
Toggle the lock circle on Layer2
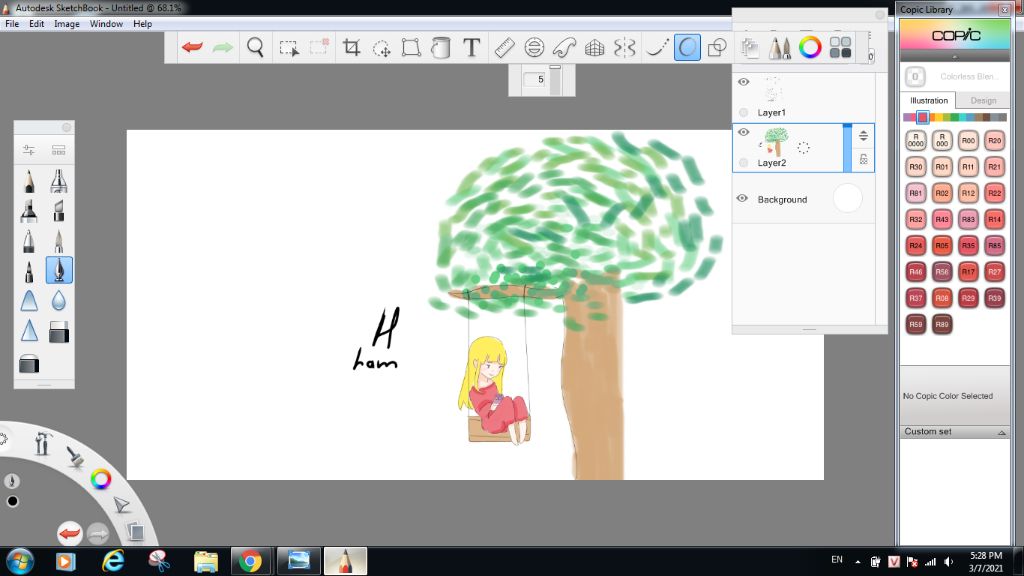point(743,163)
